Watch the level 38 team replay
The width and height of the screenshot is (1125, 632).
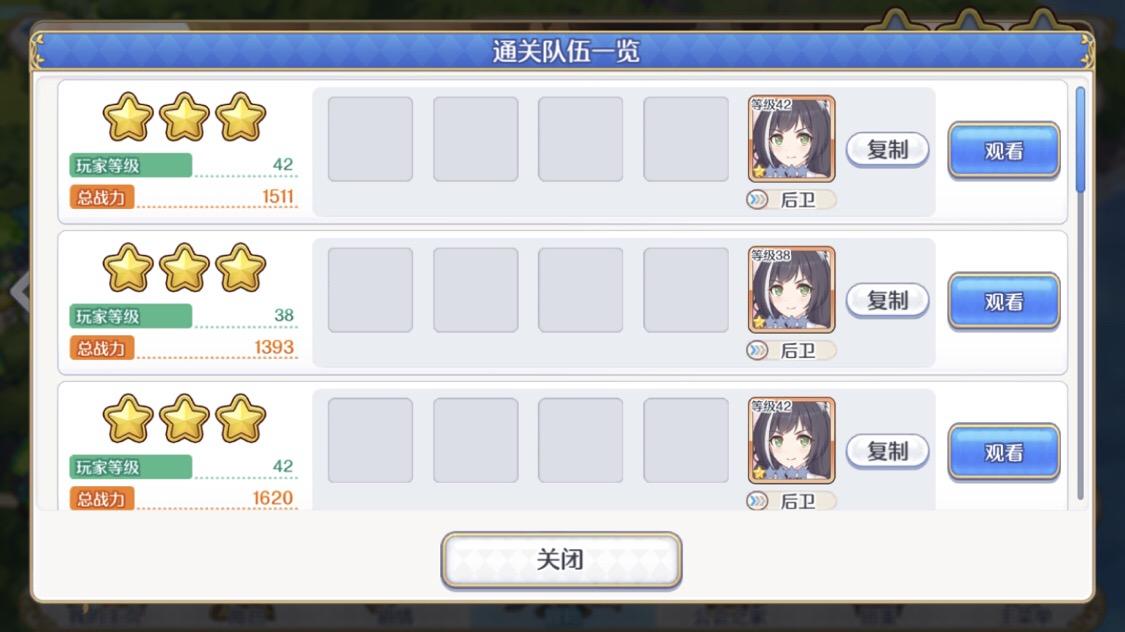pos(1004,301)
